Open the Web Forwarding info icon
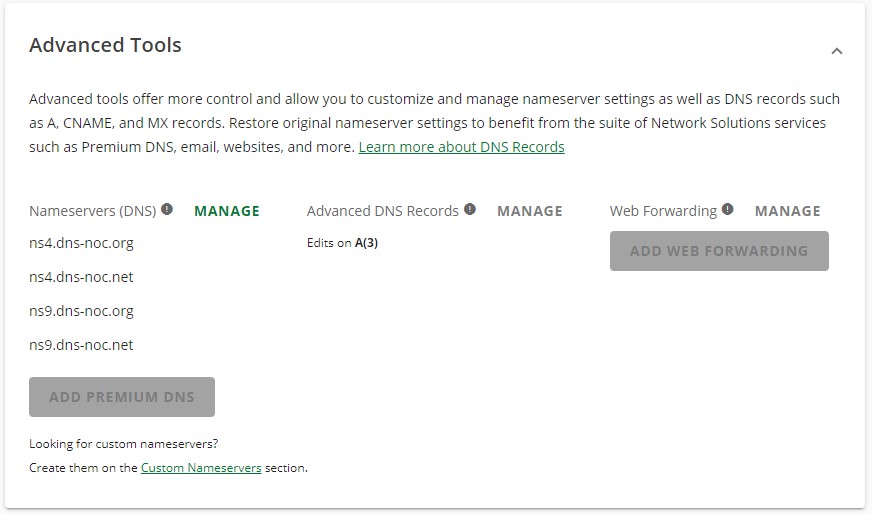872x514 pixels. [x=727, y=209]
